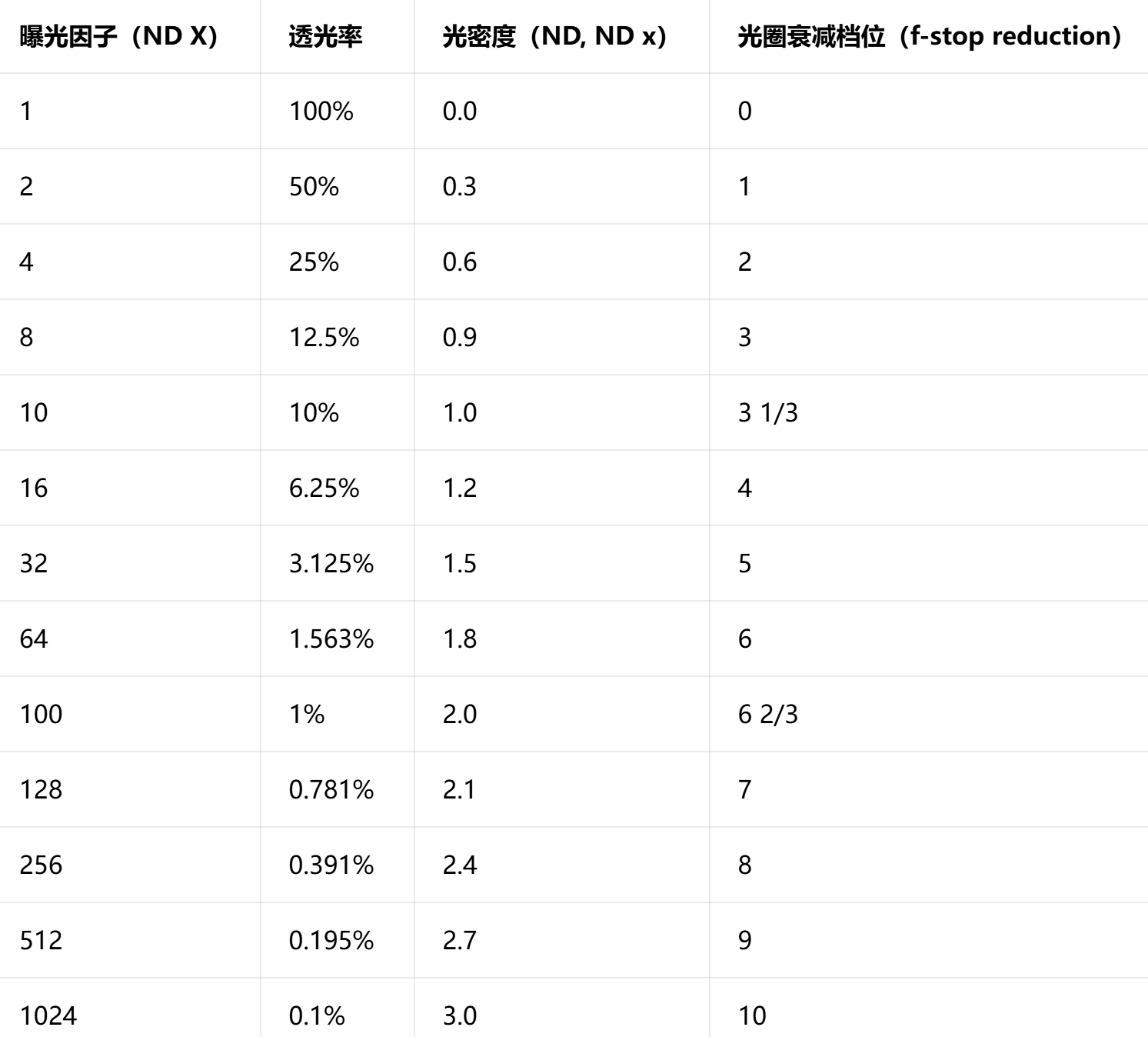This screenshot has height=1037, width=1148.
Task: Click the 1.563% transmittance cell
Action: [331, 639]
